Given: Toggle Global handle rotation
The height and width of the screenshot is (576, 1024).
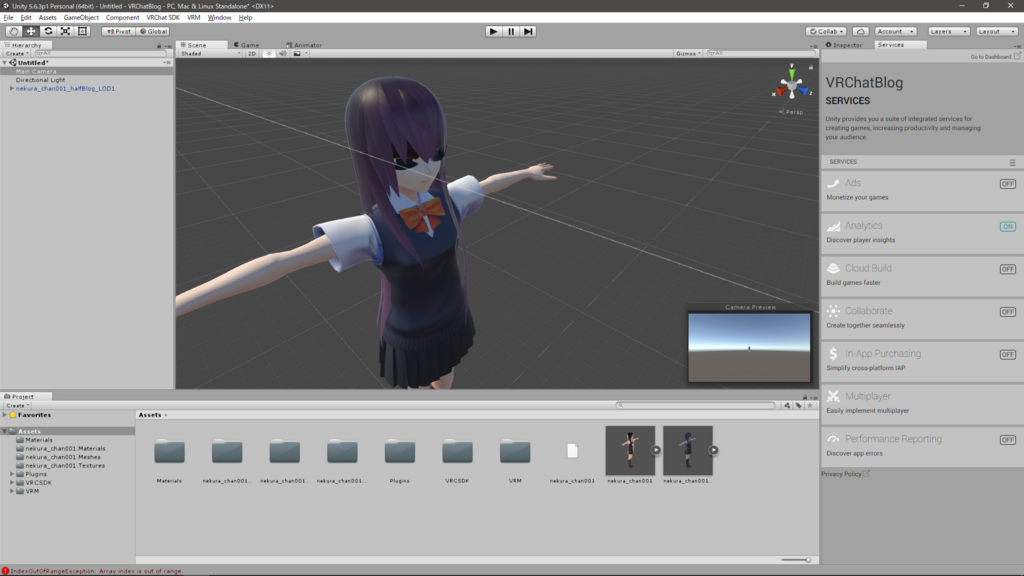Looking at the screenshot, I should 153,31.
